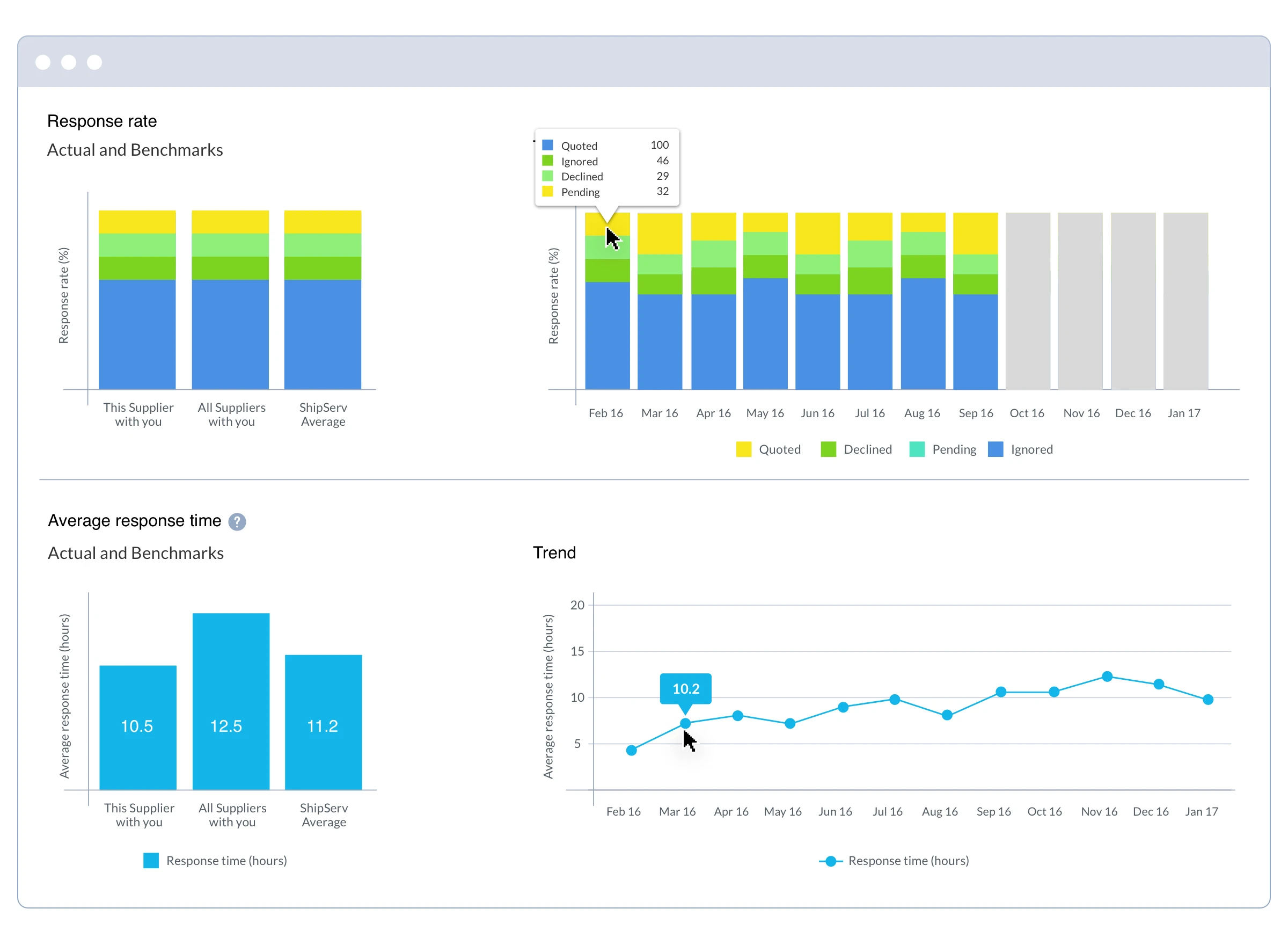
Task: Click the Jun 16 trend line data point
Action: (x=843, y=708)
